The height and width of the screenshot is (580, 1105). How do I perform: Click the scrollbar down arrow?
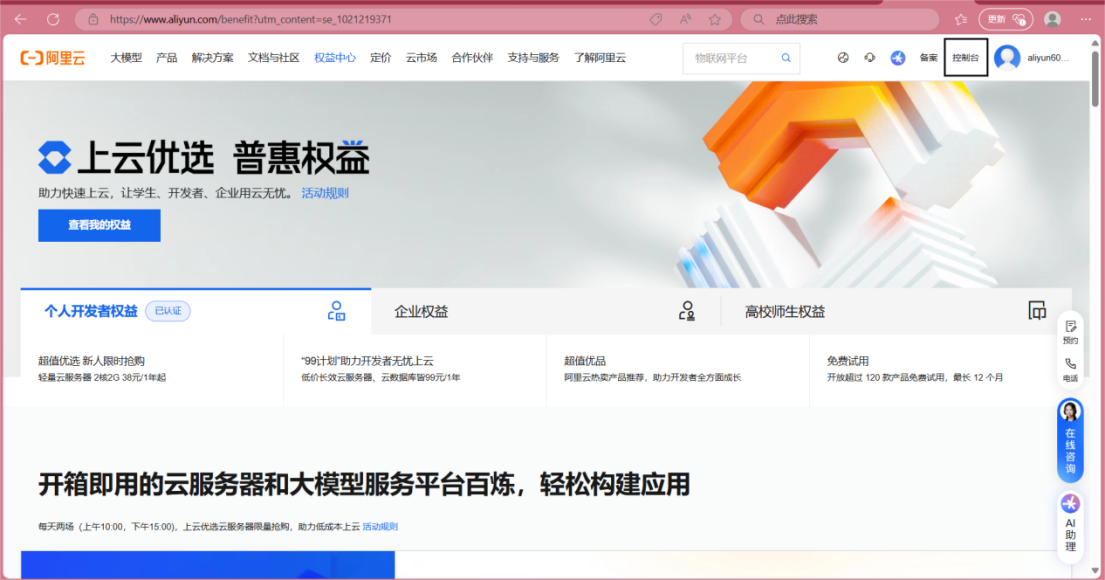point(1095,571)
